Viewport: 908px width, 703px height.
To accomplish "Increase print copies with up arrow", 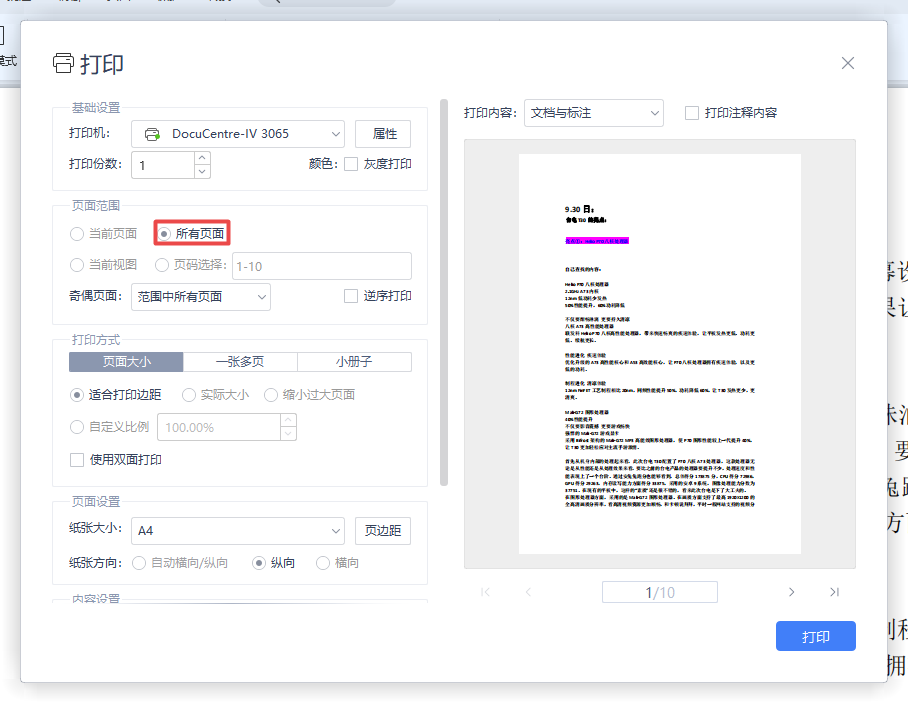I will click(x=202, y=158).
